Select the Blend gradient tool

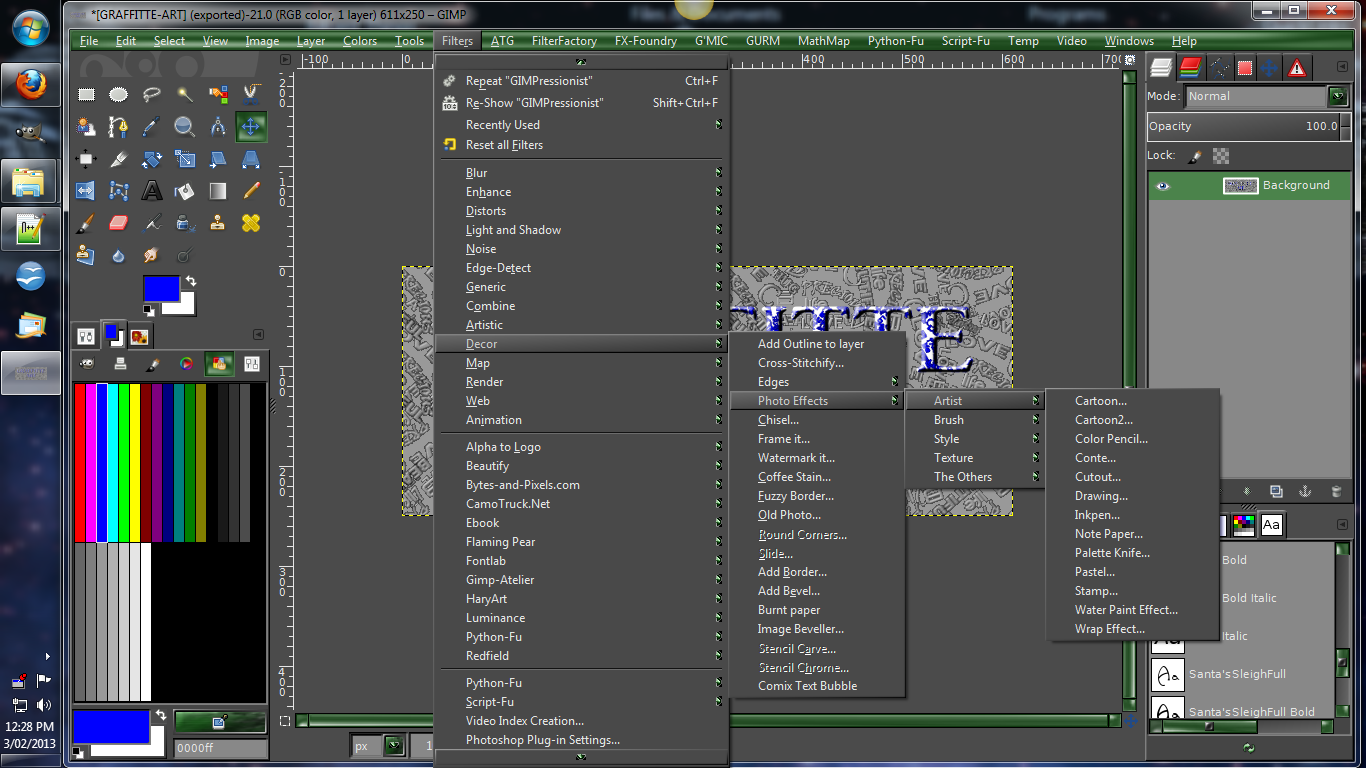click(218, 191)
